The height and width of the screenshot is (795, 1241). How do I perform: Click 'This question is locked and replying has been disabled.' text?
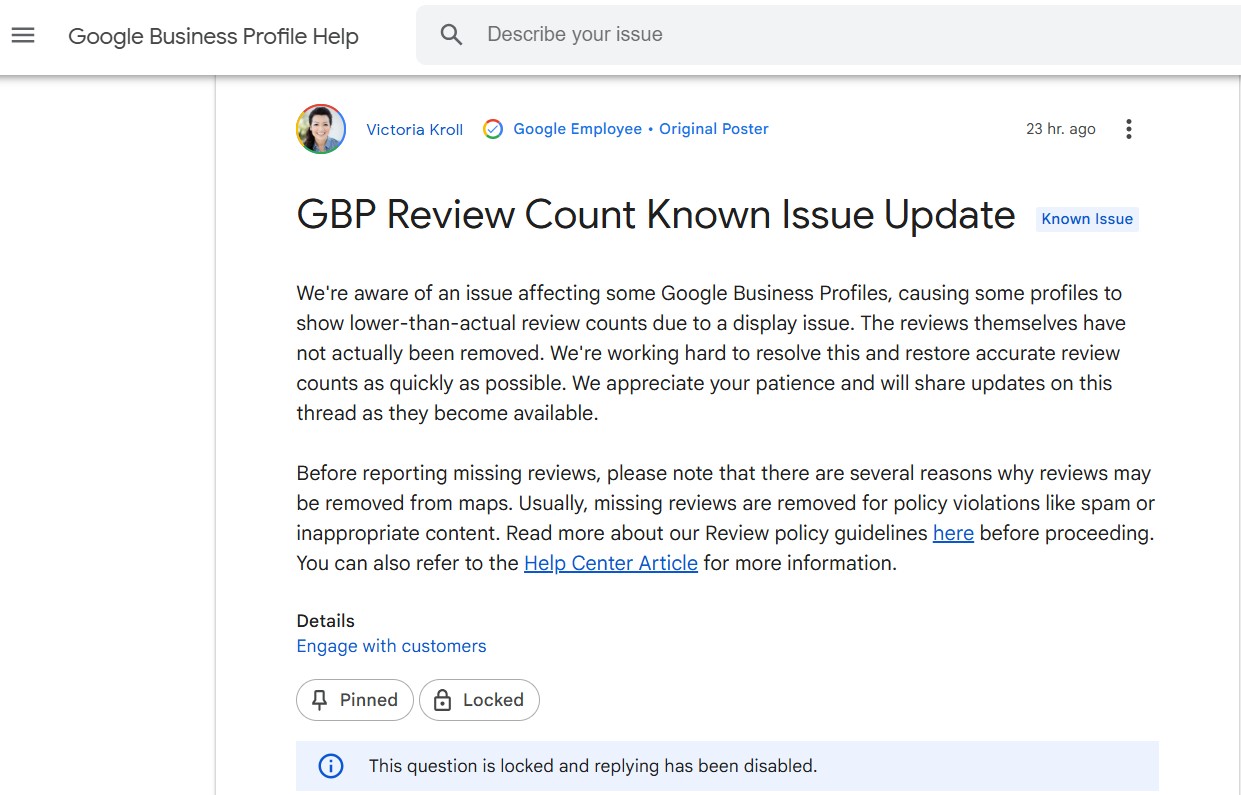pyautogui.click(x=593, y=767)
